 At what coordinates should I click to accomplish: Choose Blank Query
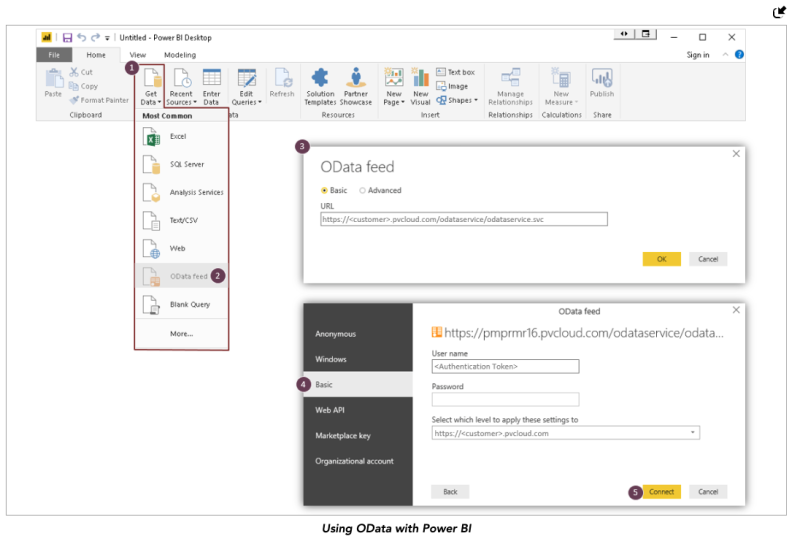(x=182, y=304)
